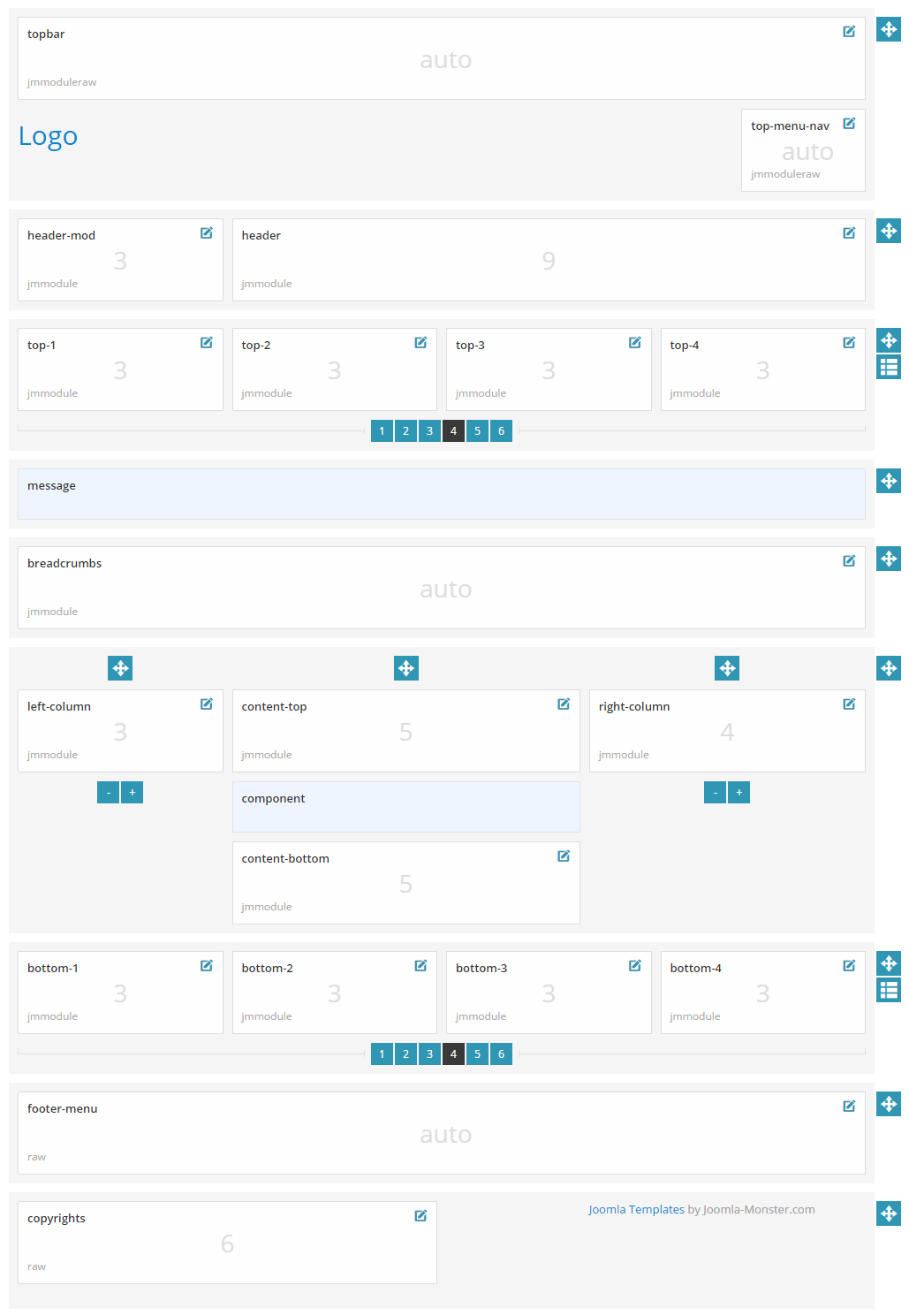Click the move handle above left-column
Image resolution: width=909 pixels, height=1316 pixels.
(120, 668)
